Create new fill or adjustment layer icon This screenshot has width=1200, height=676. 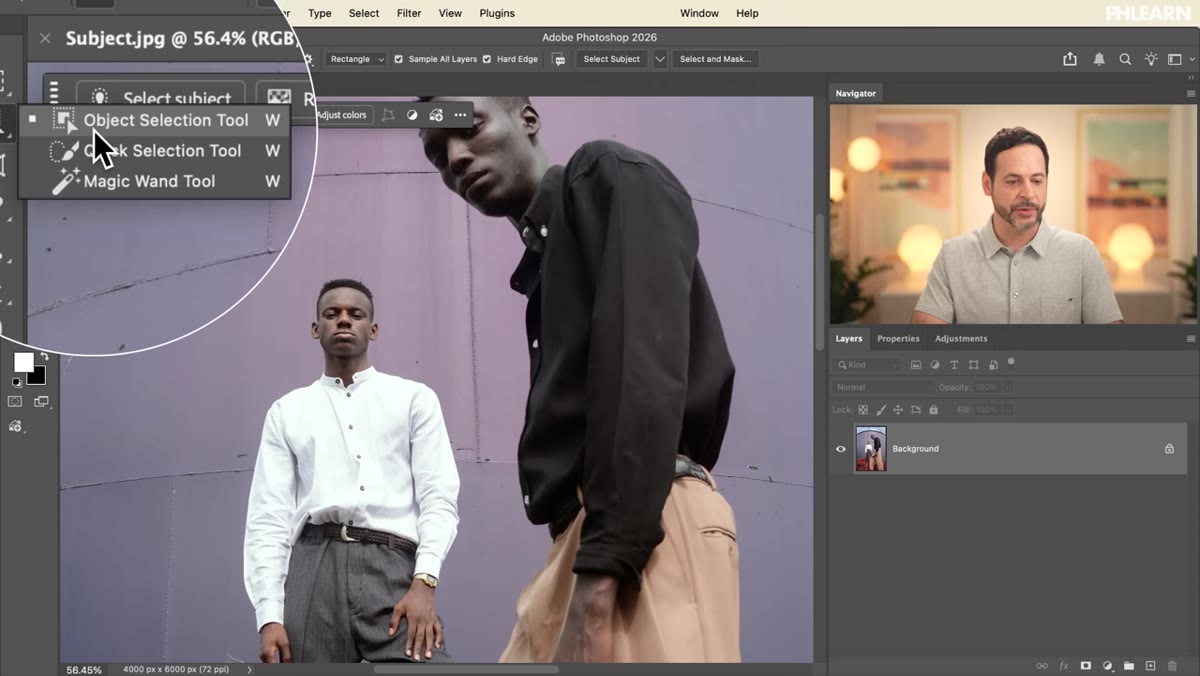[x=1107, y=665]
